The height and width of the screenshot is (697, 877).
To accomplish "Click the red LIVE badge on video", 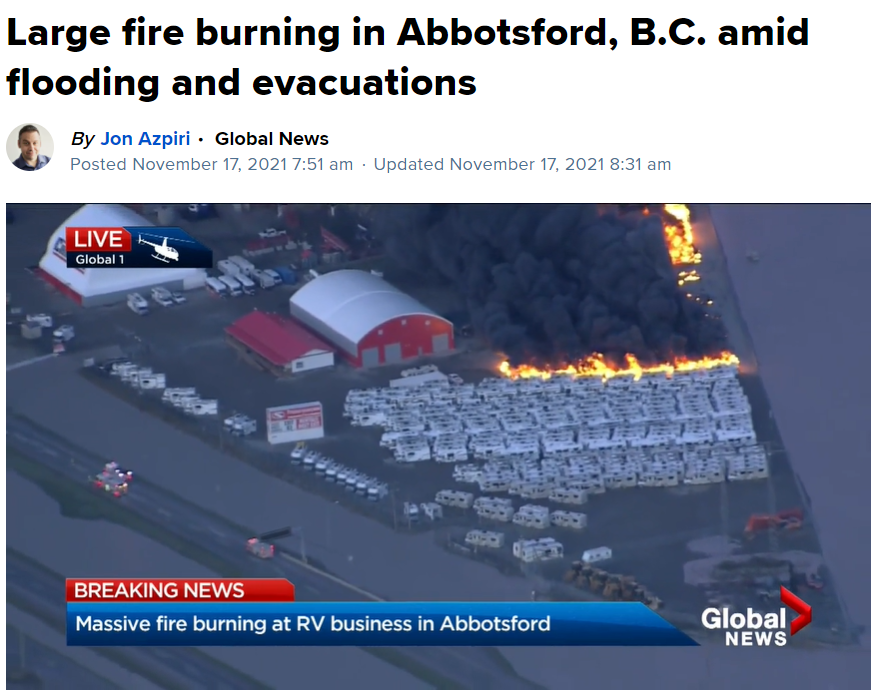I will coord(98,239).
